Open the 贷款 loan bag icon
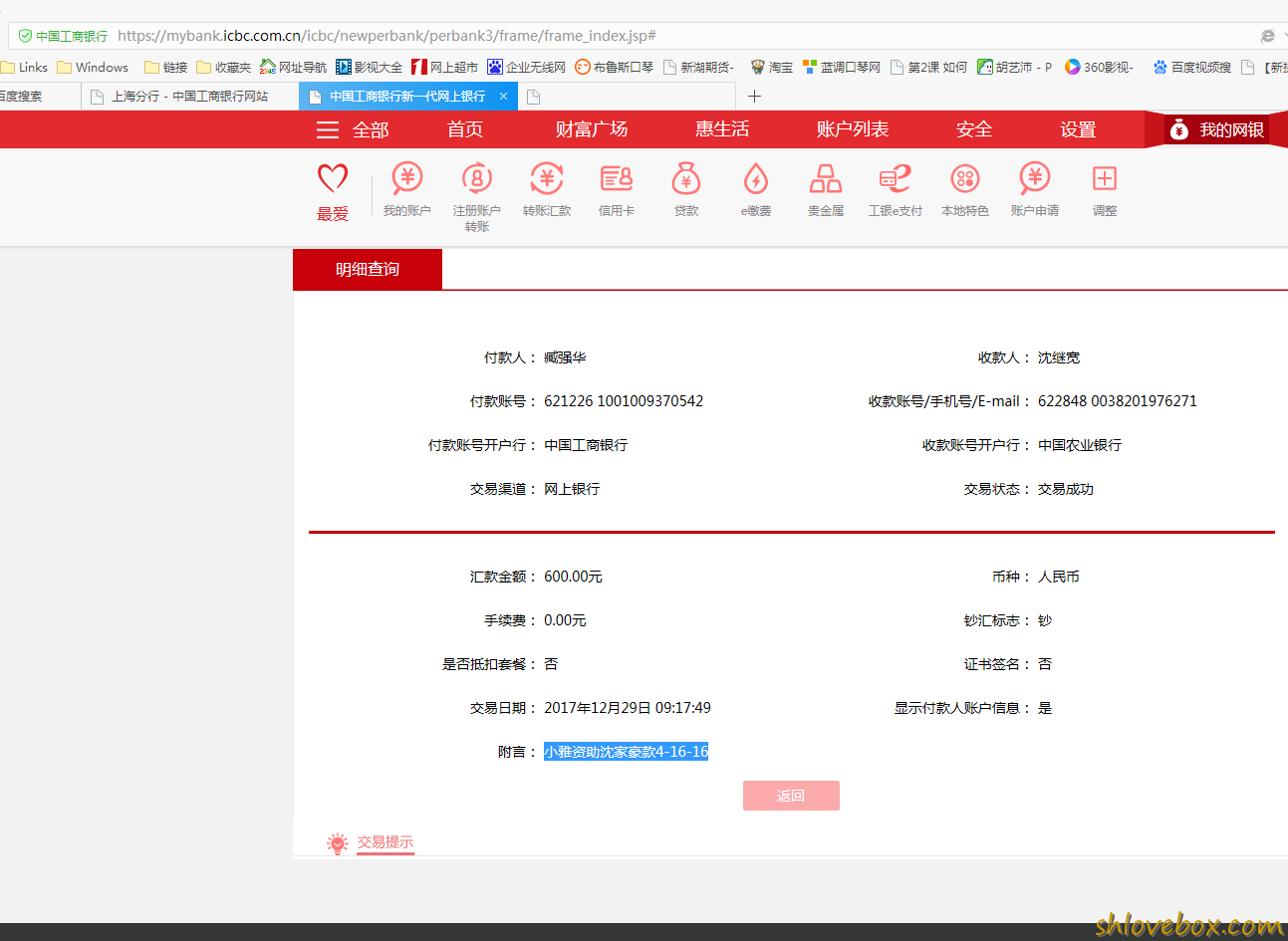 click(686, 178)
